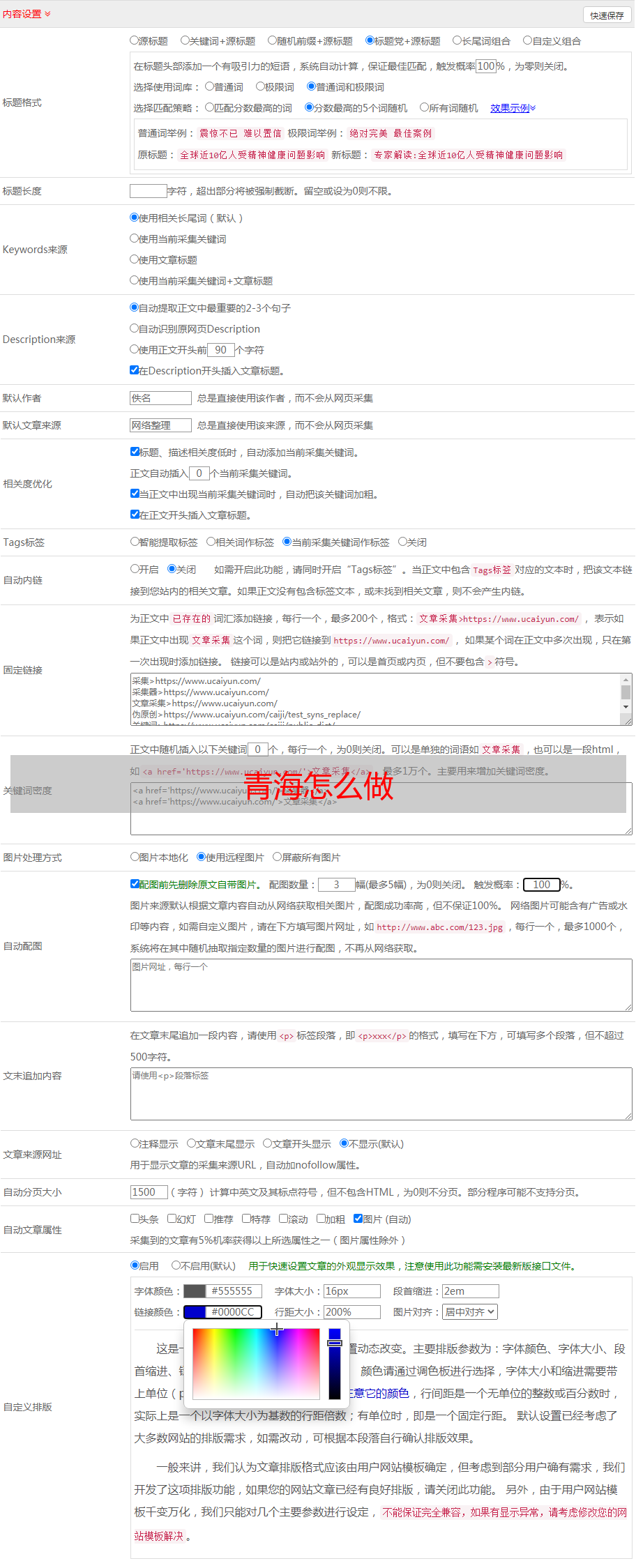Uncheck 在正文开头插入文章标题 checkbox
636x1568 pixels.
135,515
